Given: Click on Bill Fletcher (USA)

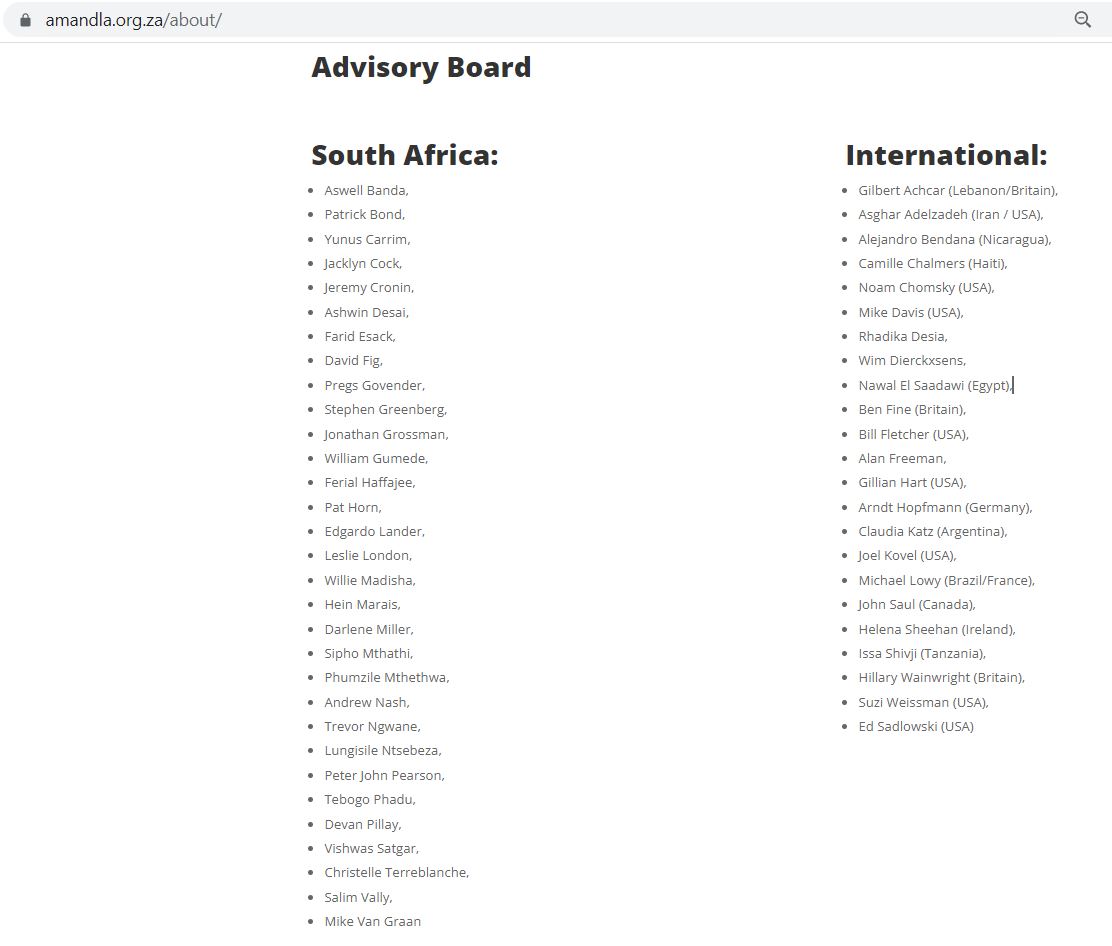Looking at the screenshot, I should coord(913,434).
